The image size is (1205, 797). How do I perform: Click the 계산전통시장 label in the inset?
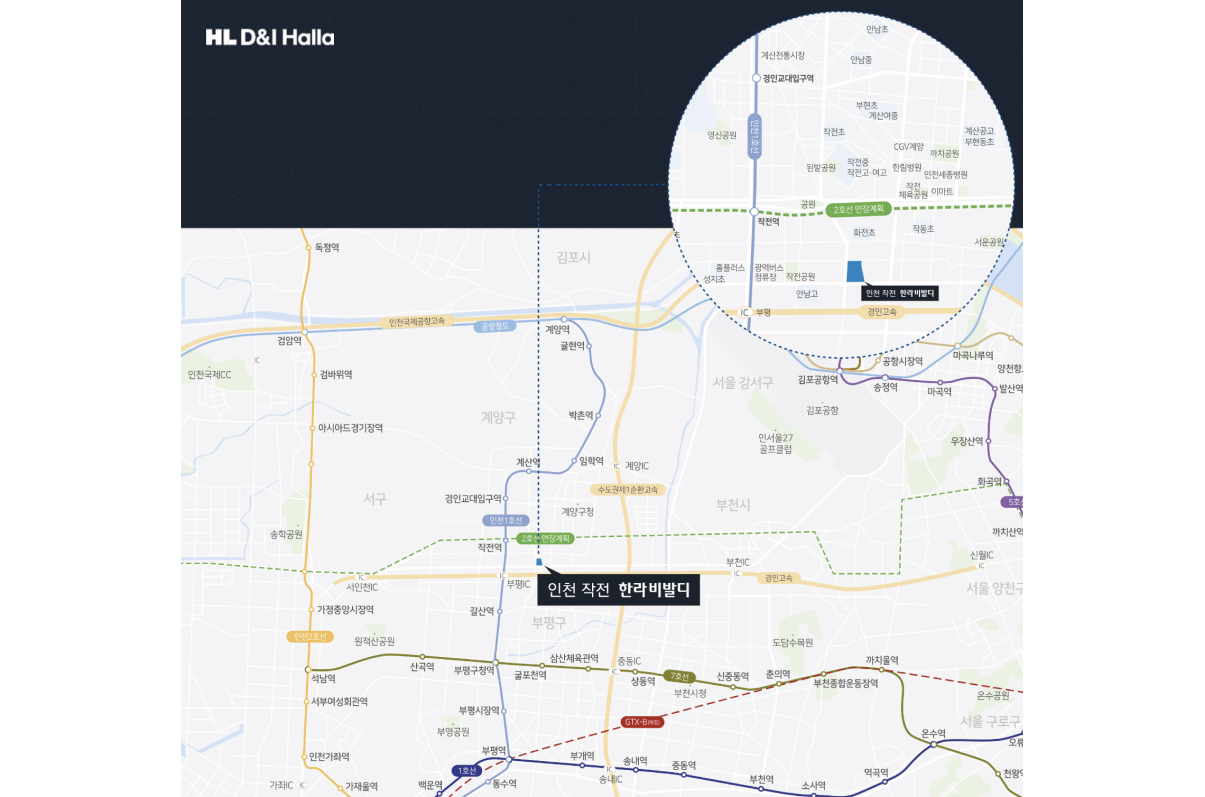tap(783, 56)
